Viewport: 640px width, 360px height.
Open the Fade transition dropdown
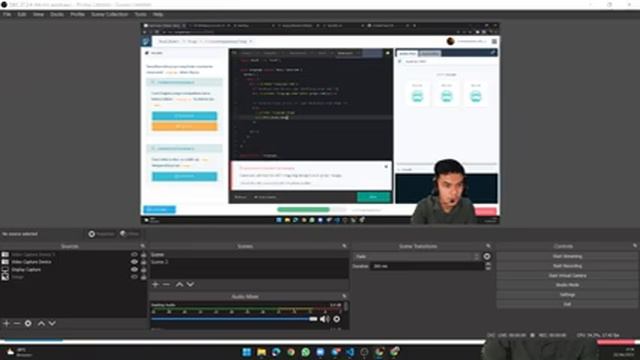[416, 257]
